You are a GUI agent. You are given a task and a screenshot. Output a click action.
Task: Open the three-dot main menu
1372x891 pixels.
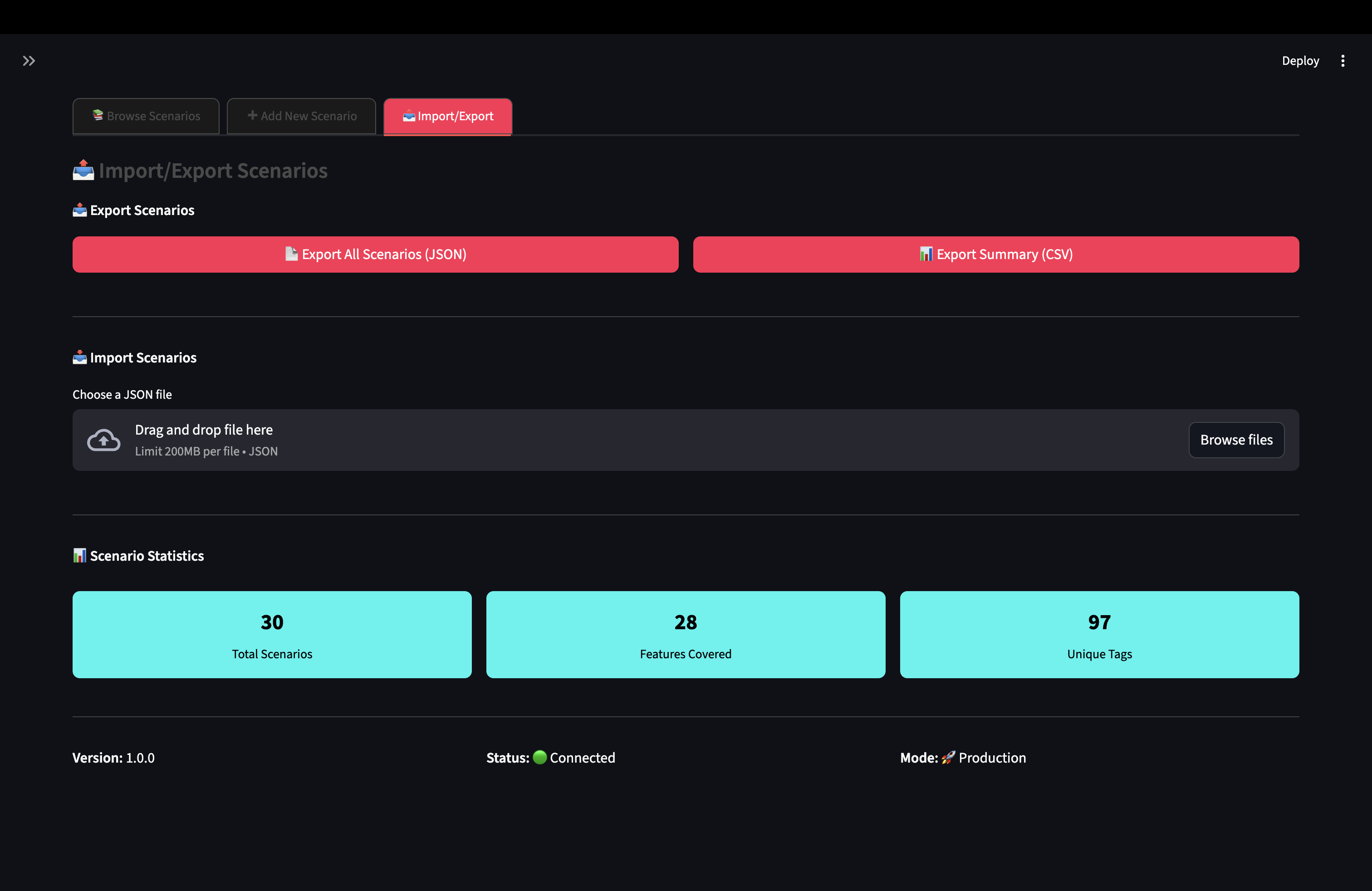[x=1343, y=60]
